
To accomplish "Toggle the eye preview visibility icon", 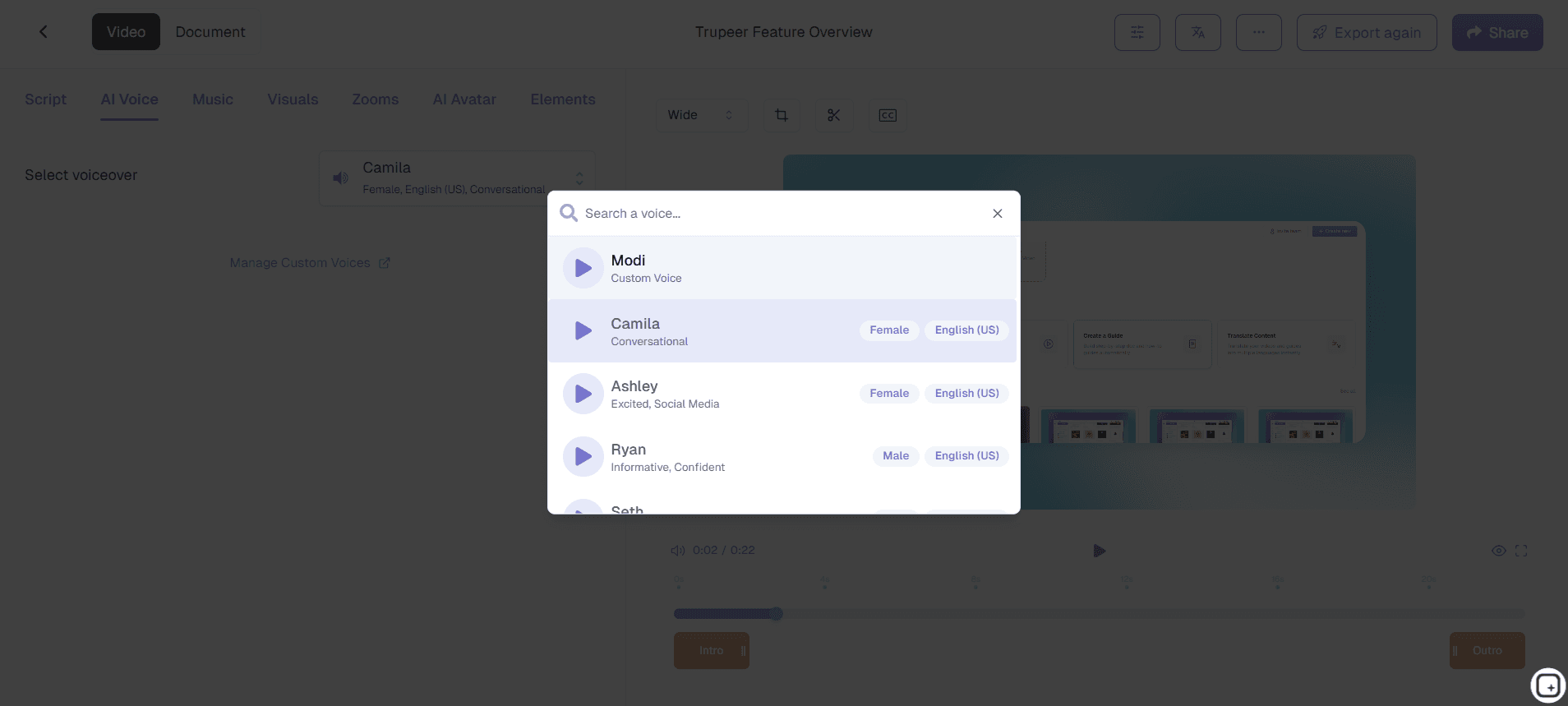I will click(1499, 551).
